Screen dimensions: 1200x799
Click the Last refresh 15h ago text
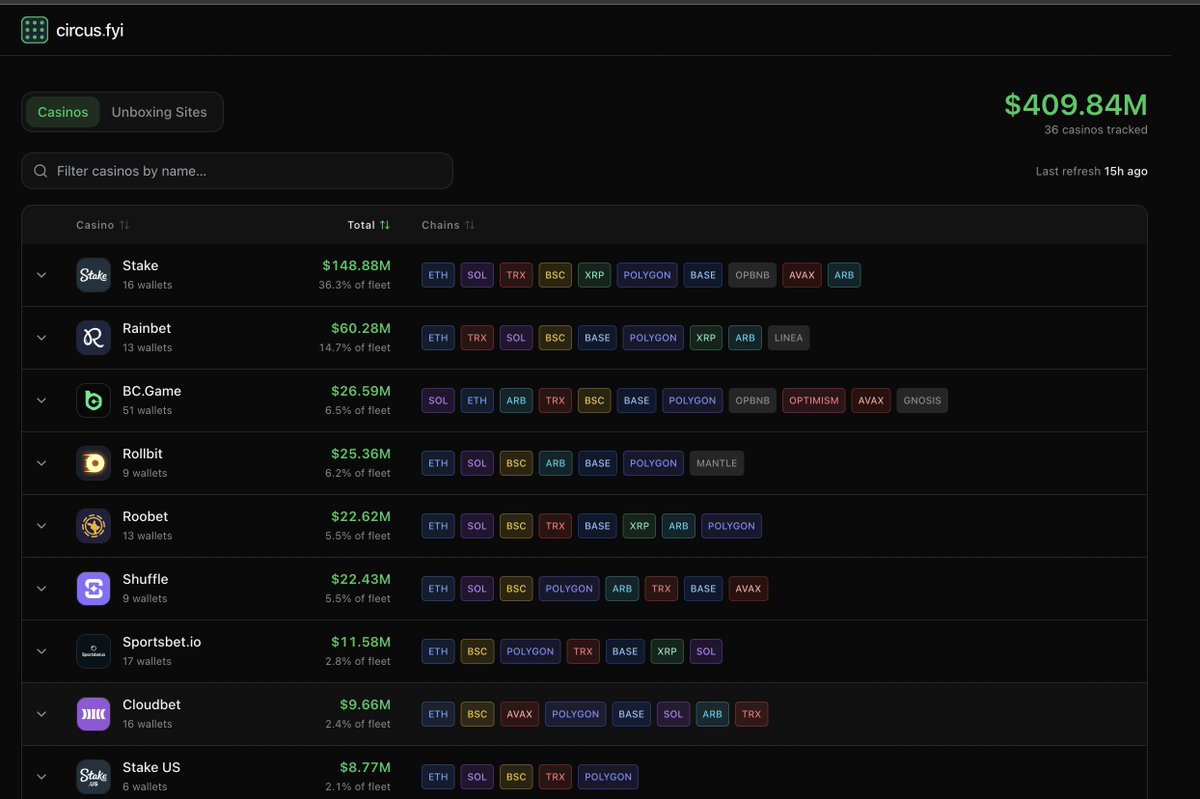tap(1092, 171)
